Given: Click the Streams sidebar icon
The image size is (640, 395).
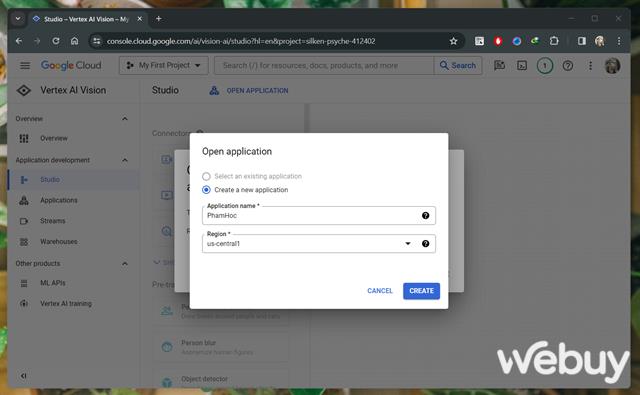Looking at the screenshot, I should tap(24, 221).
